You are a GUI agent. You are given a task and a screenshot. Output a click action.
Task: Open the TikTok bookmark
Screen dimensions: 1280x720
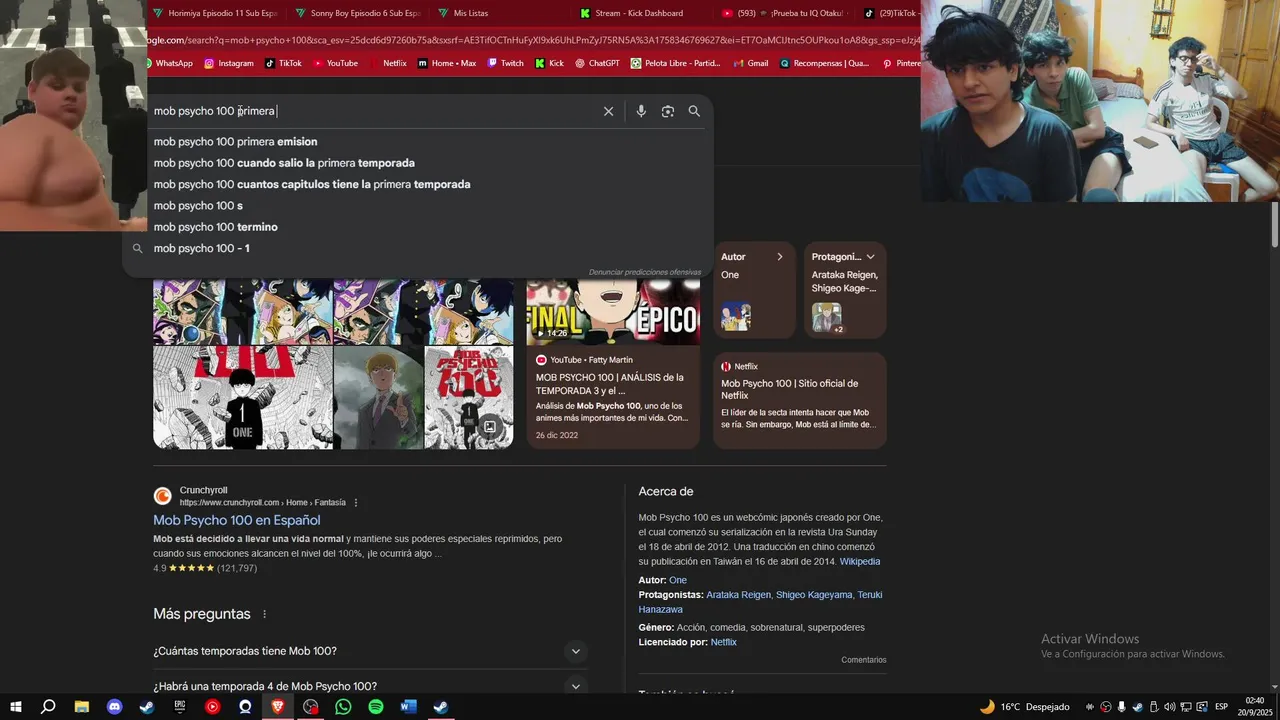coord(283,63)
